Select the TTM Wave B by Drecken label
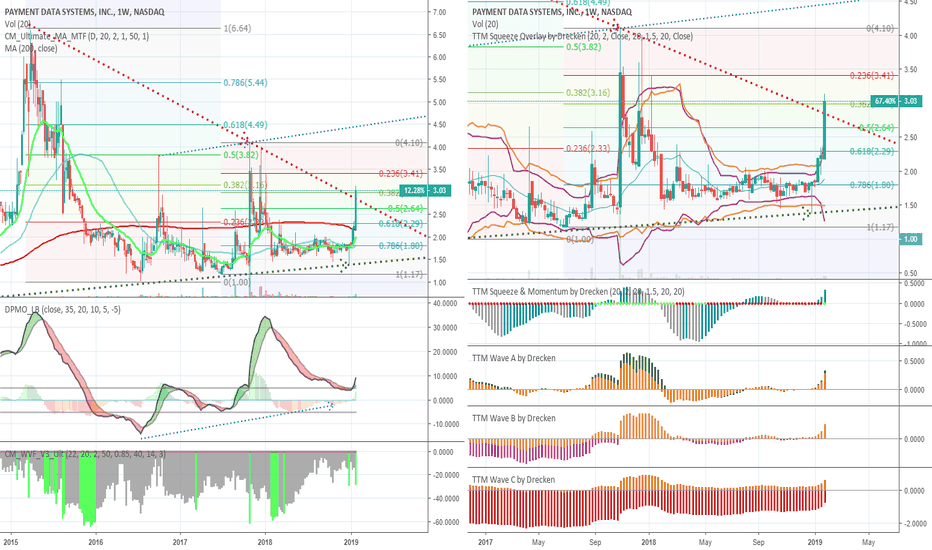 (x=514, y=418)
